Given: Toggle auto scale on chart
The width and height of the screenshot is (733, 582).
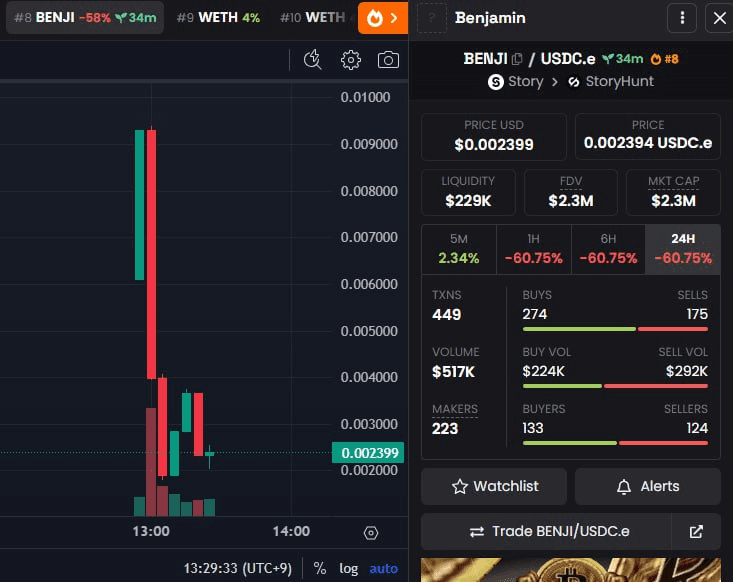Looking at the screenshot, I should coord(383,568).
